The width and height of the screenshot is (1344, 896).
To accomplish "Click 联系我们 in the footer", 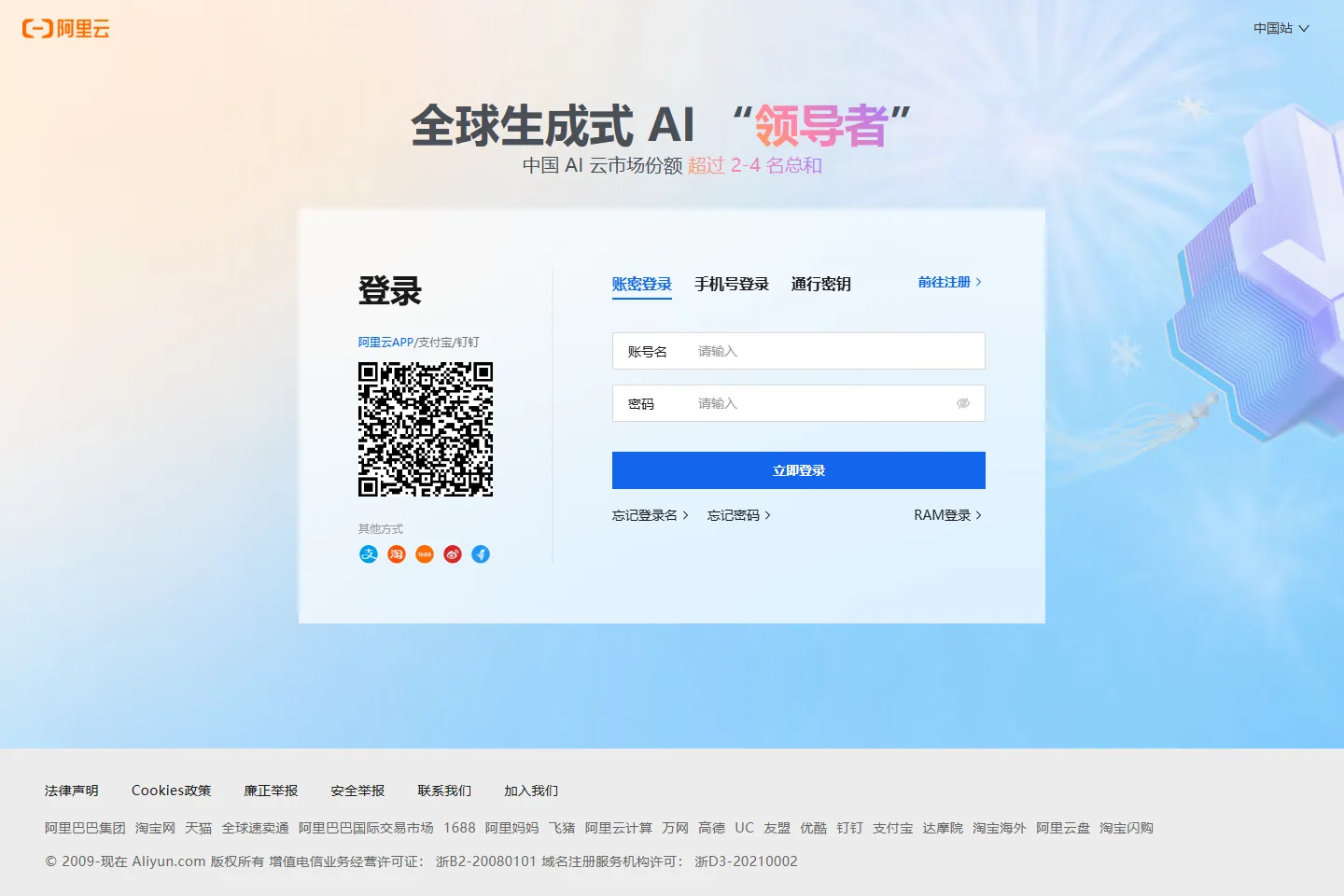I will [445, 791].
